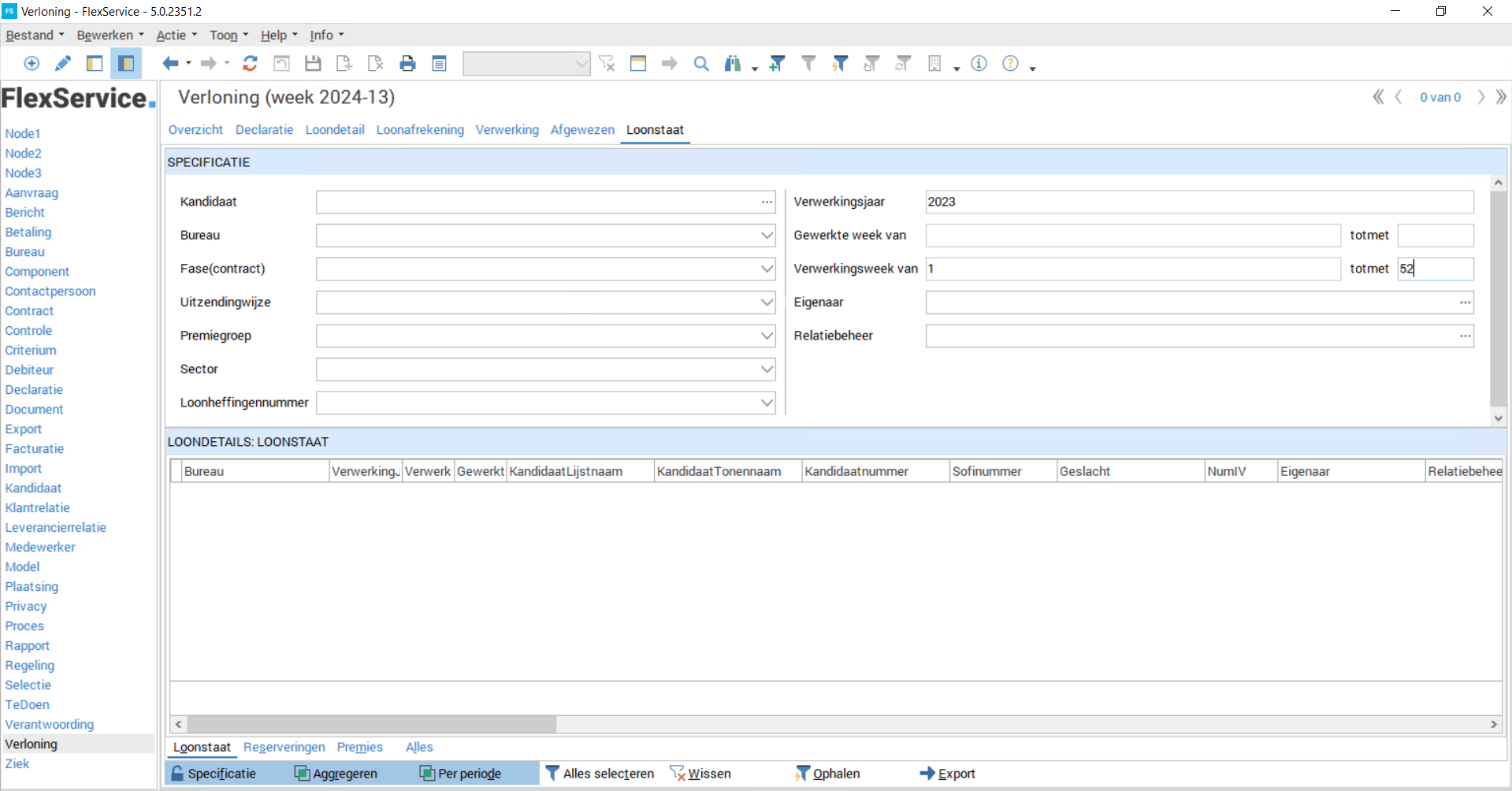Image resolution: width=1512 pixels, height=791 pixels.
Task: Switch to the Loonafrekening tab
Action: (x=420, y=130)
